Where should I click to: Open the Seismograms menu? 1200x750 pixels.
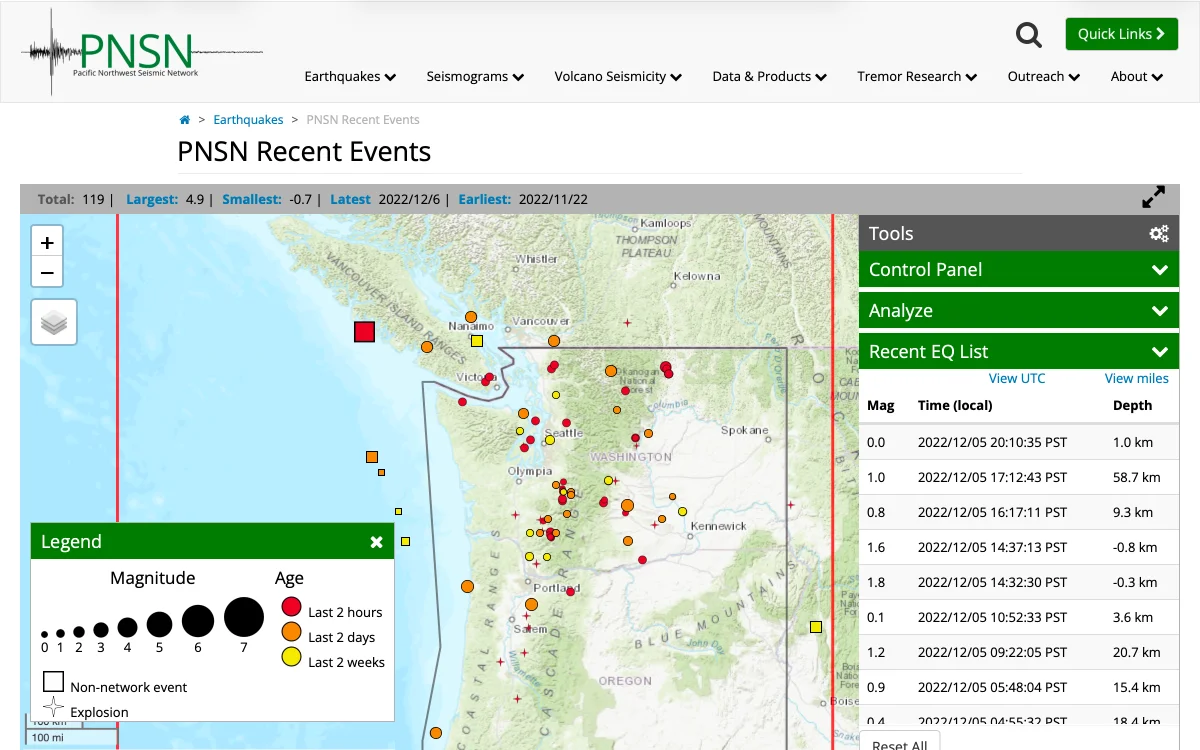click(475, 76)
